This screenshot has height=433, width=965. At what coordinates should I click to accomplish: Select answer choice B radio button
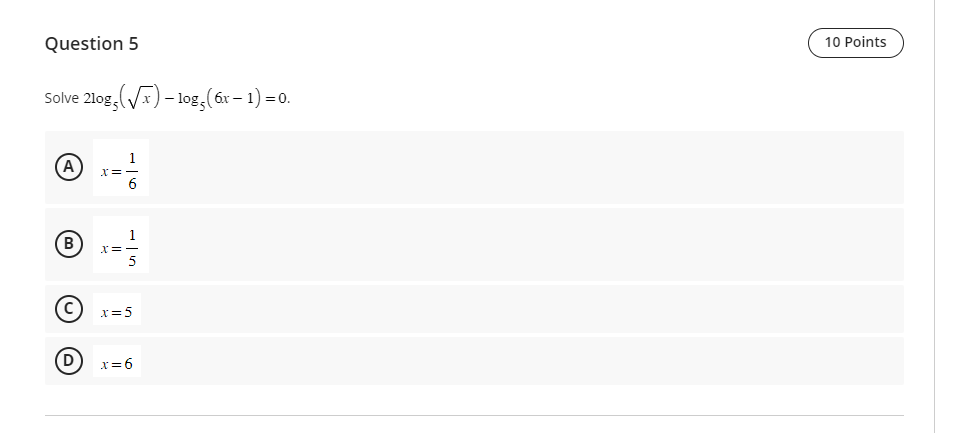pos(68,244)
